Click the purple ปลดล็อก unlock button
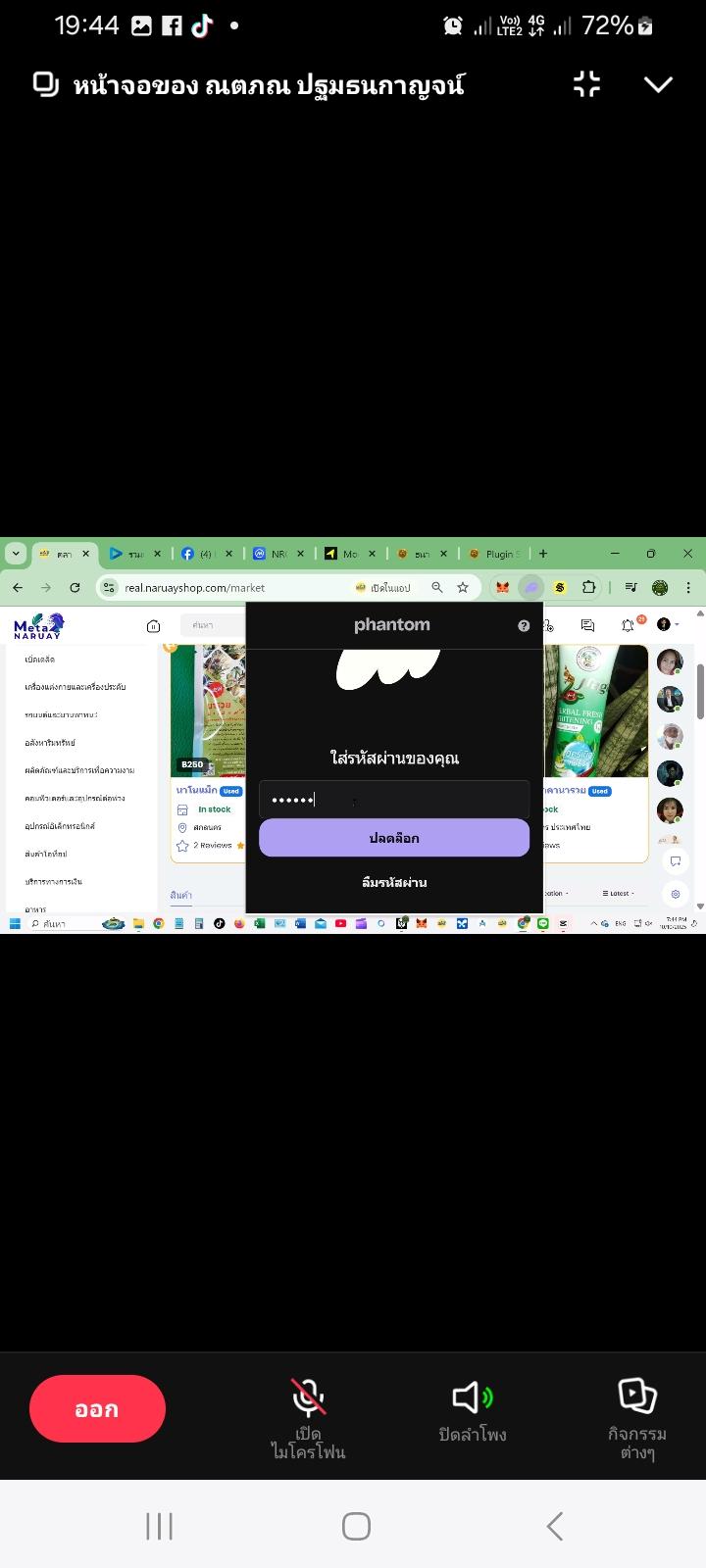This screenshot has width=706, height=1568. point(394,838)
